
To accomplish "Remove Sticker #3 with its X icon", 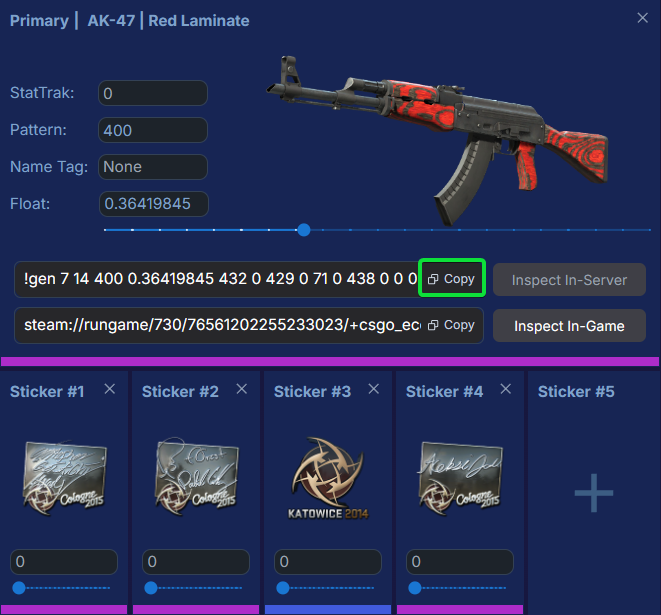I will click(x=373, y=389).
